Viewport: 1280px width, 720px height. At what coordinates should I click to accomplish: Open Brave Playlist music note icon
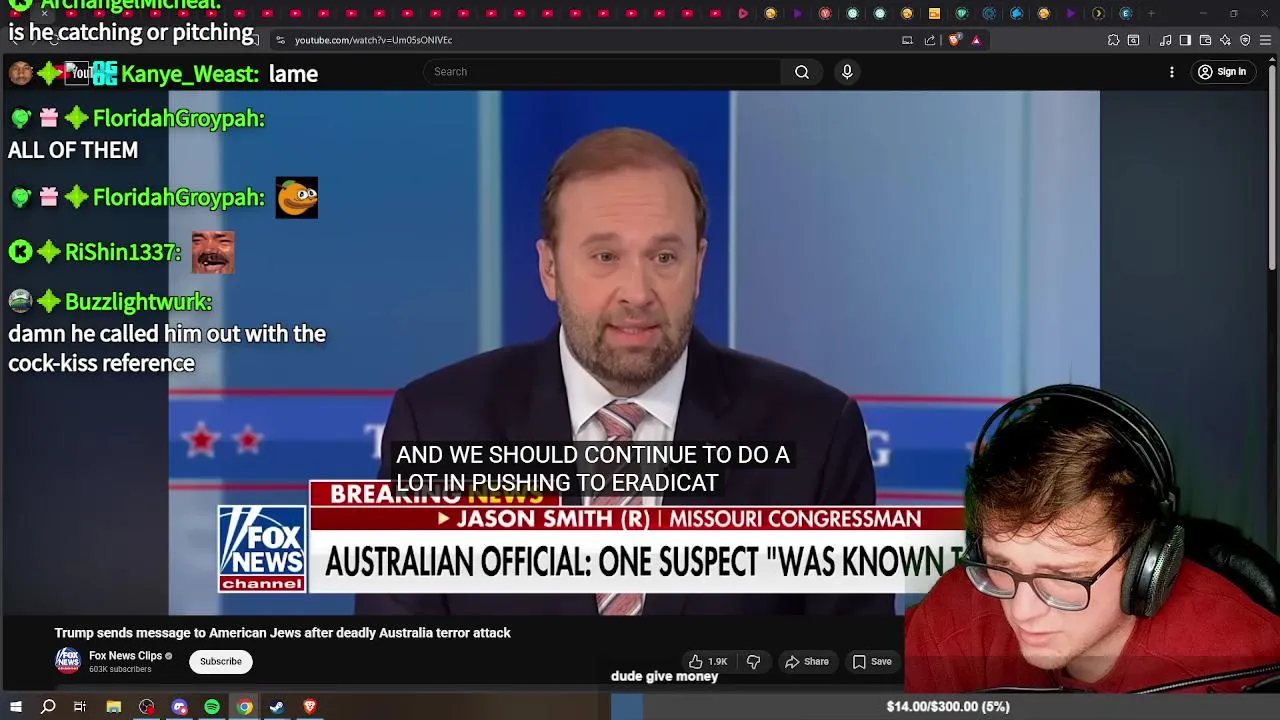click(1166, 40)
